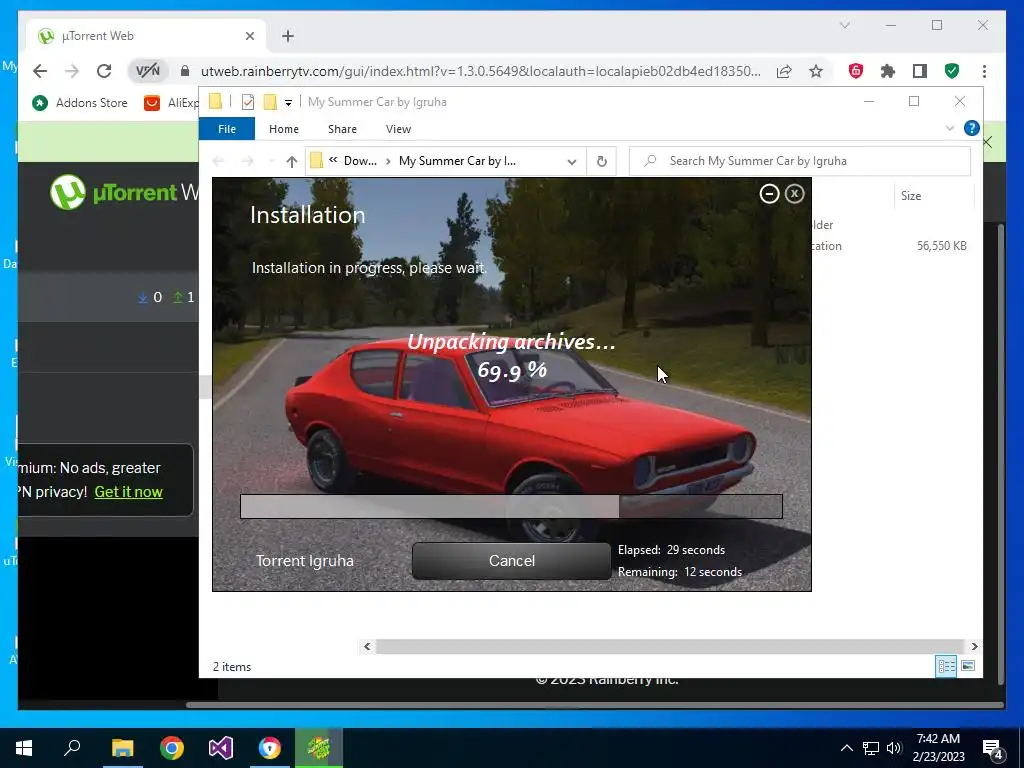Open the taskbar clock and calendar
This screenshot has height=768, width=1024.
point(938,748)
